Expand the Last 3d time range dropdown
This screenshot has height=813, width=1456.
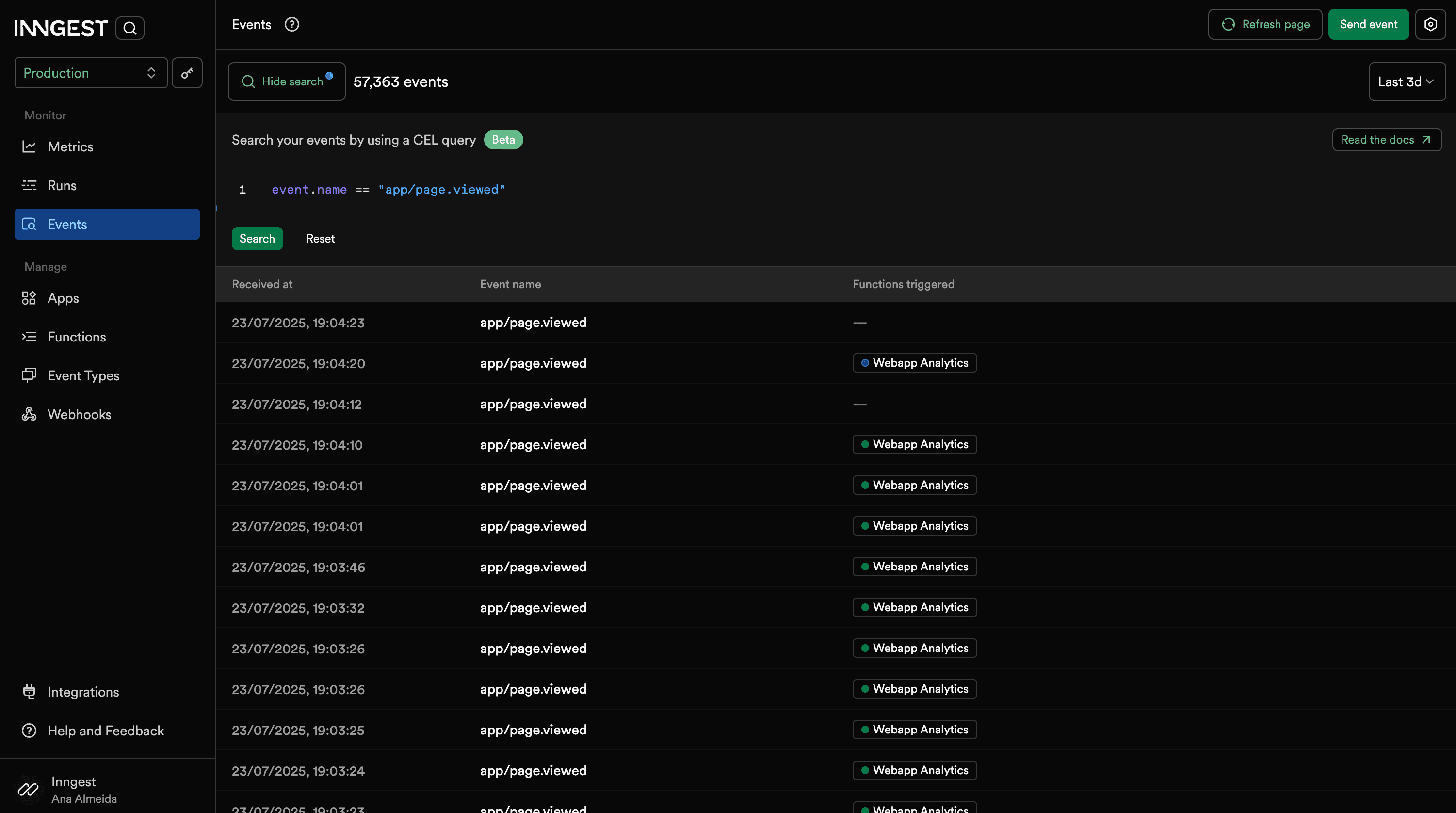click(1406, 81)
